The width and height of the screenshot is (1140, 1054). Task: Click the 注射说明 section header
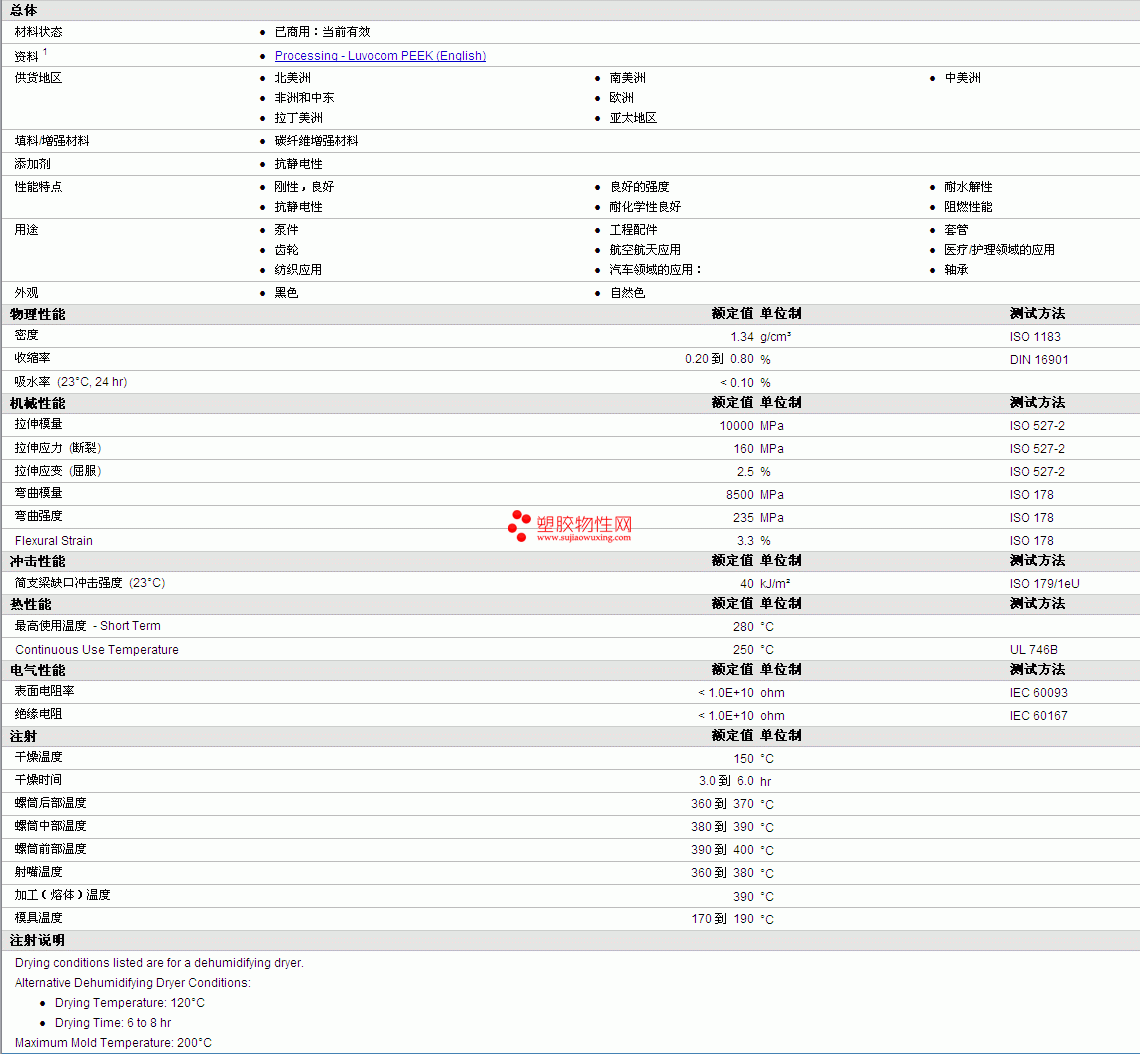pyautogui.click(x=38, y=940)
